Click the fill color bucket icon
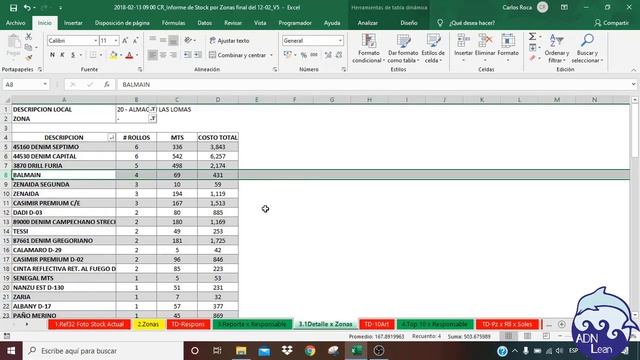The height and width of the screenshot is (360, 640). (x=113, y=55)
